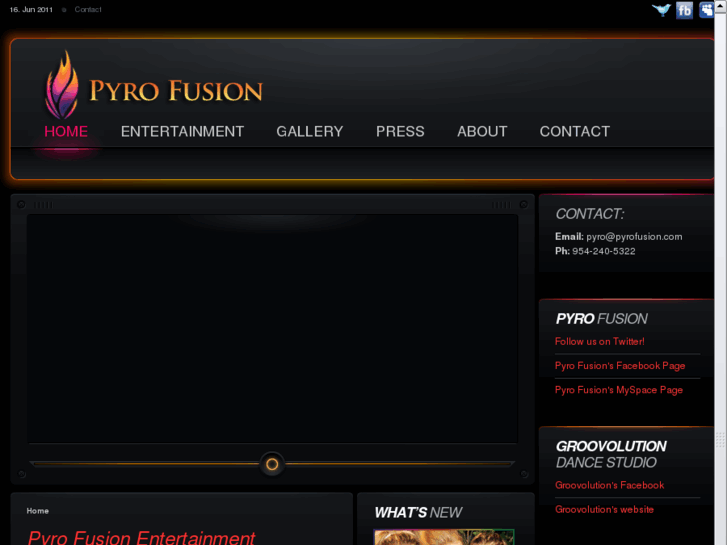
Task: Open the GALLERY menu item
Action: [310, 132]
